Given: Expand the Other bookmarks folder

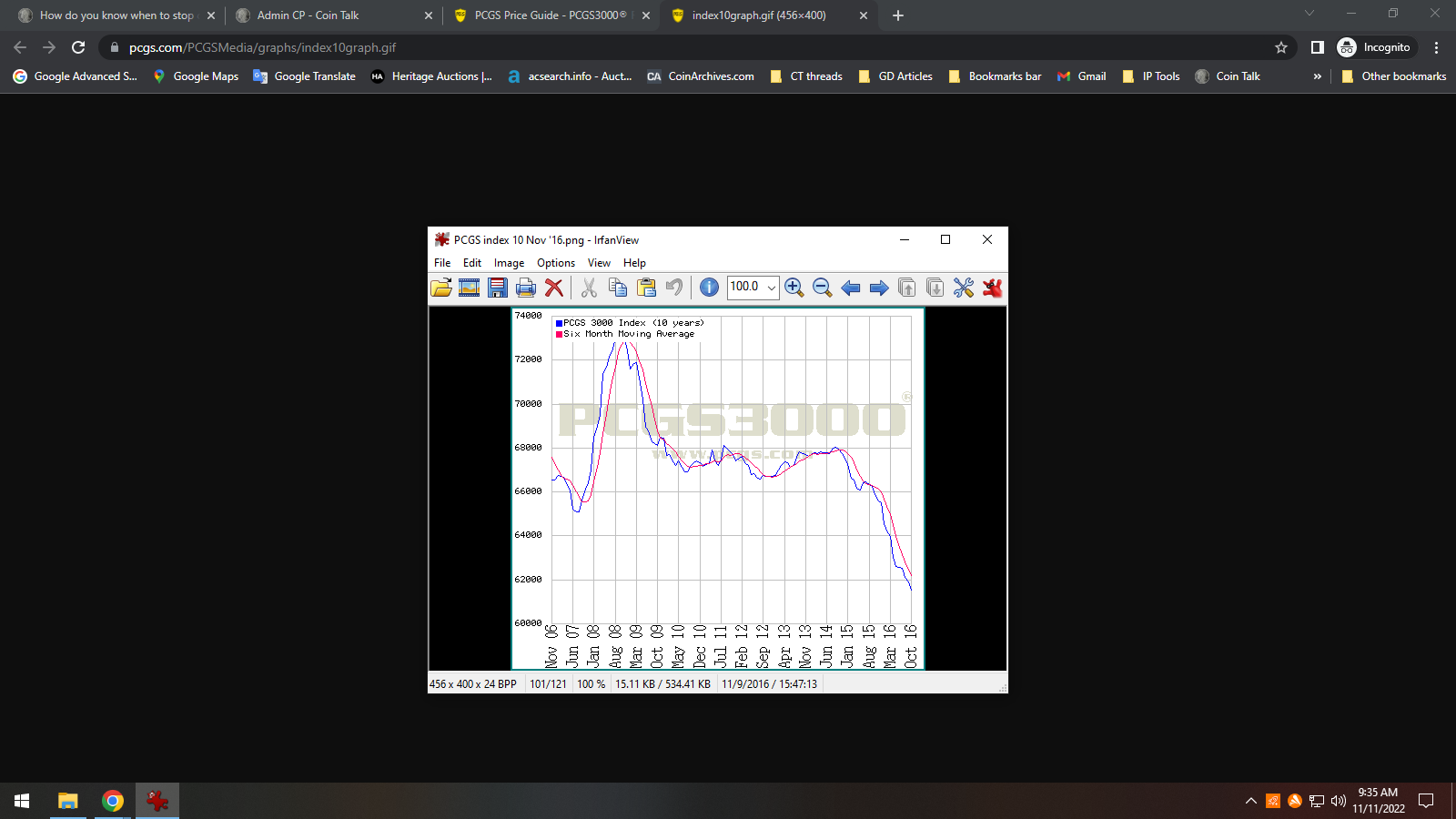Looking at the screenshot, I should coord(1394,76).
